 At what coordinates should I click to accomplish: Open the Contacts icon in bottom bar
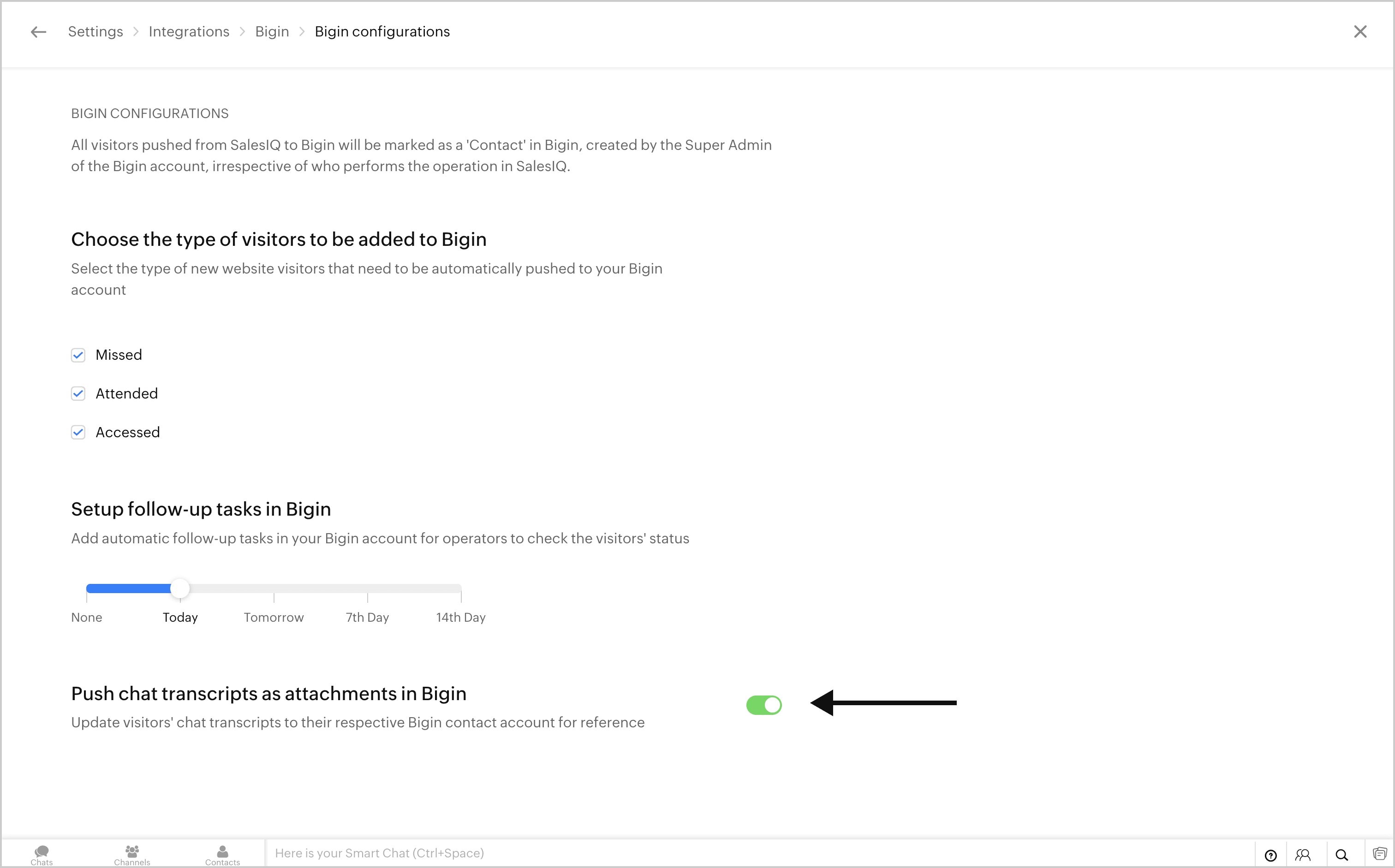coord(223,854)
